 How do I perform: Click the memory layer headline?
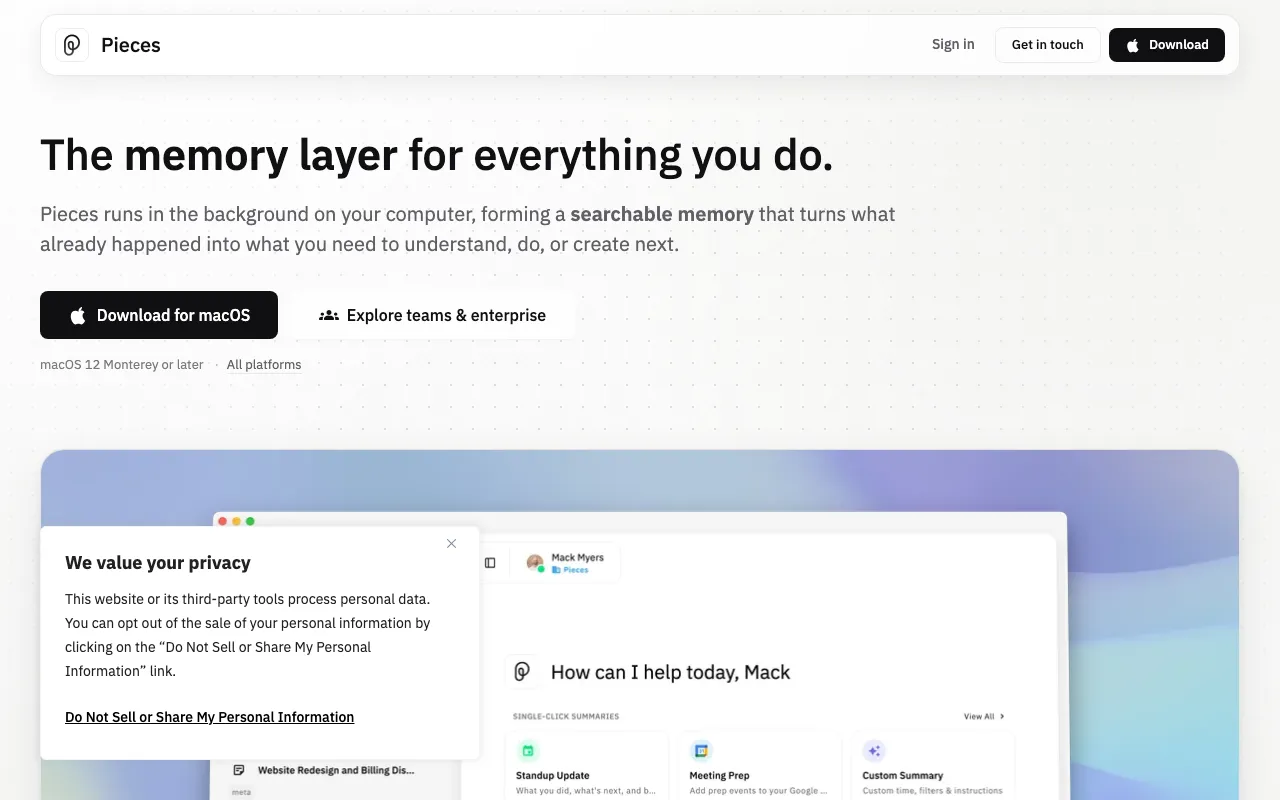pyautogui.click(x=436, y=155)
